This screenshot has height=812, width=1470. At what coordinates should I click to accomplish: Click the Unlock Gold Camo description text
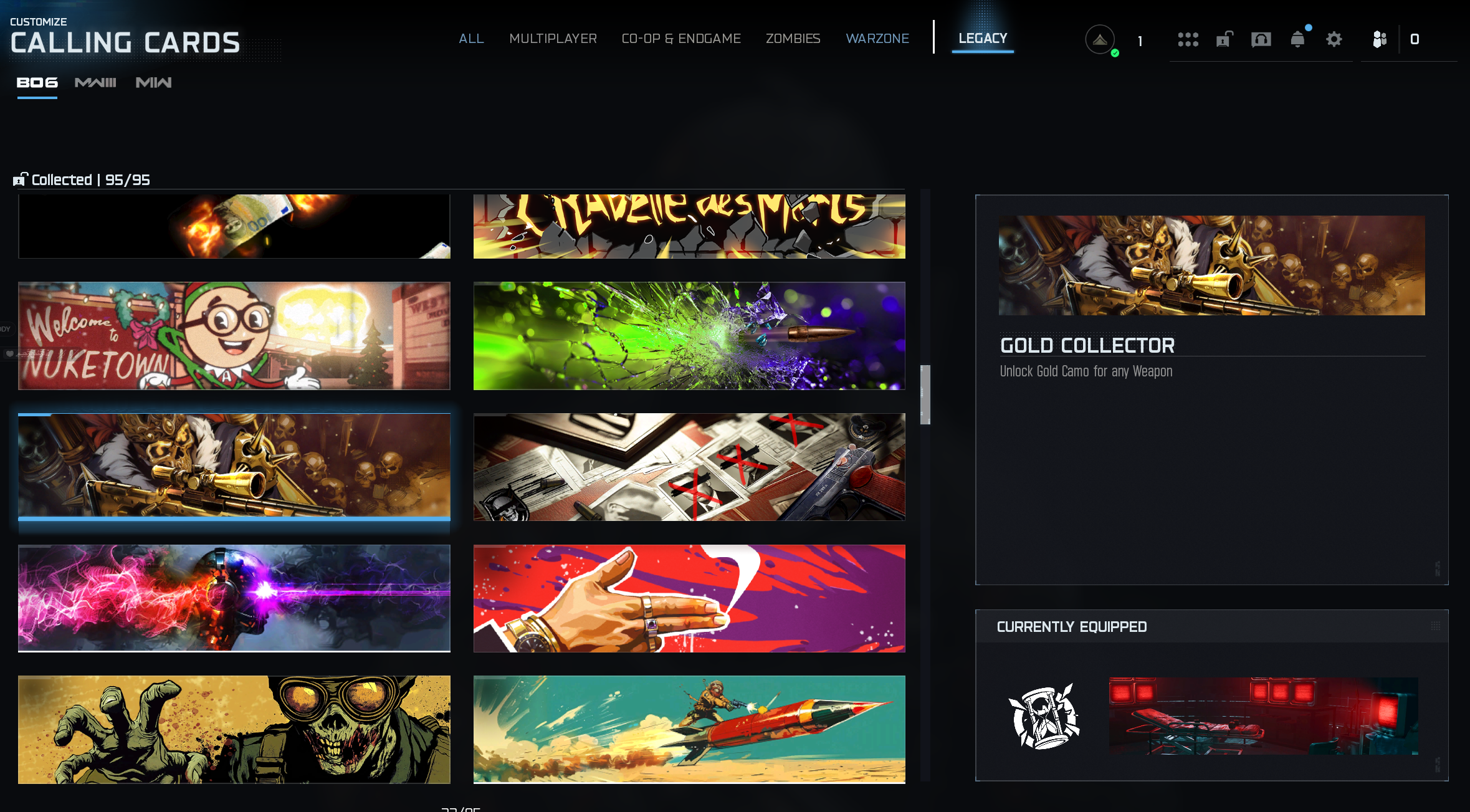pyautogui.click(x=1086, y=371)
